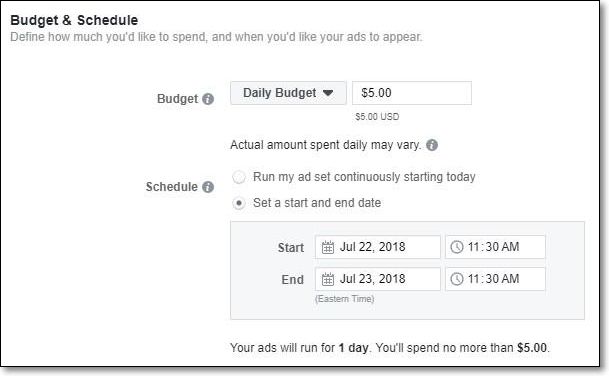This screenshot has width=609, height=376.
Task: Click the 'Run my ad set continuously' label
Action: coord(364,177)
